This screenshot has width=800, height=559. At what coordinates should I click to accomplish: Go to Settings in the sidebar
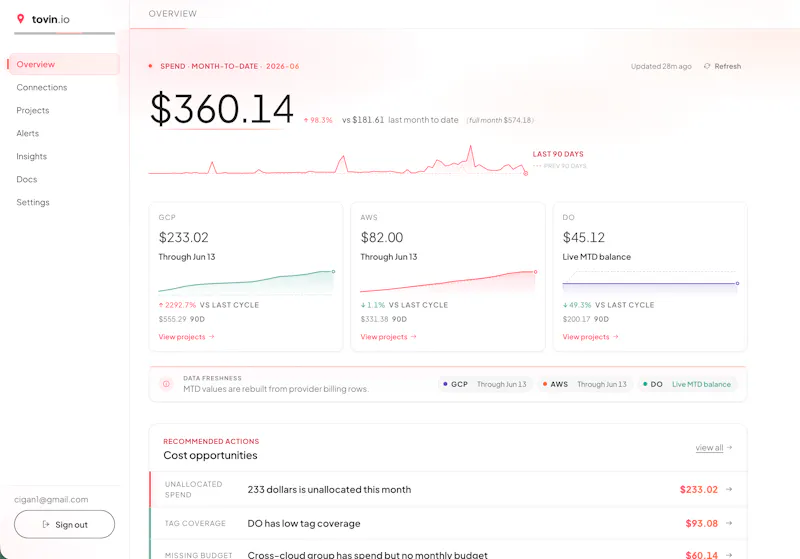point(33,202)
